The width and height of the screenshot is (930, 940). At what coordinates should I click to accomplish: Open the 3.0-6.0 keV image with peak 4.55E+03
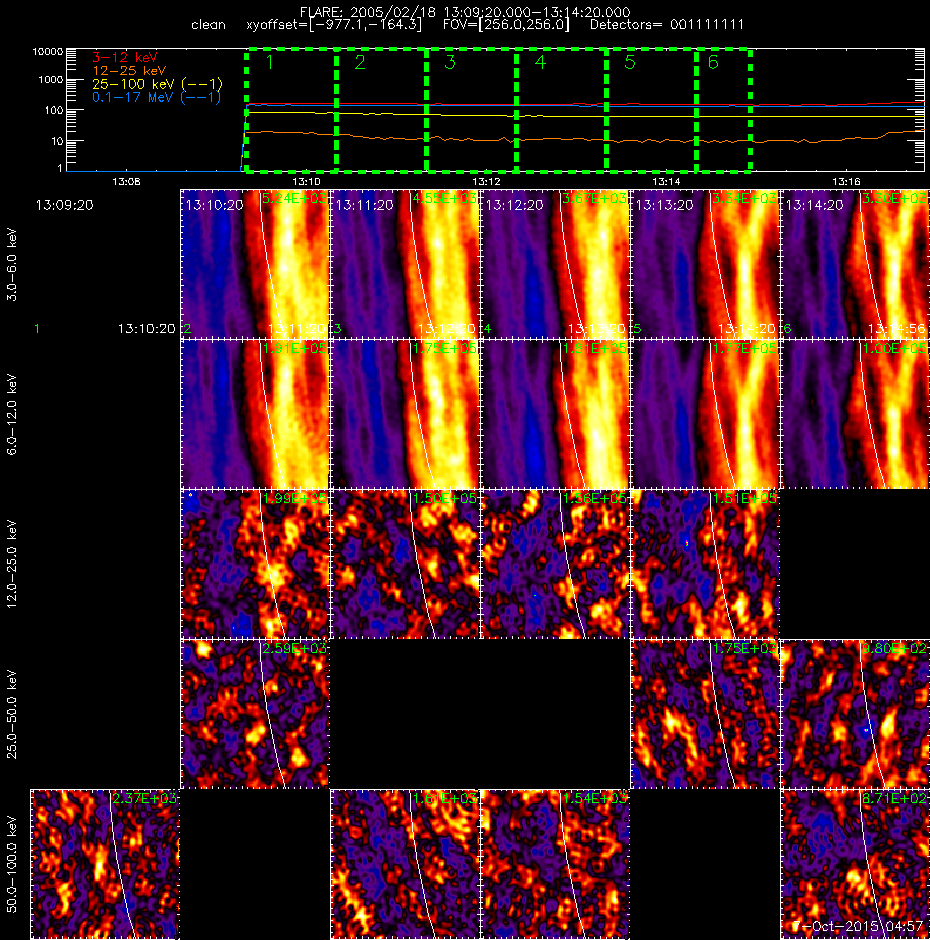click(x=405, y=264)
